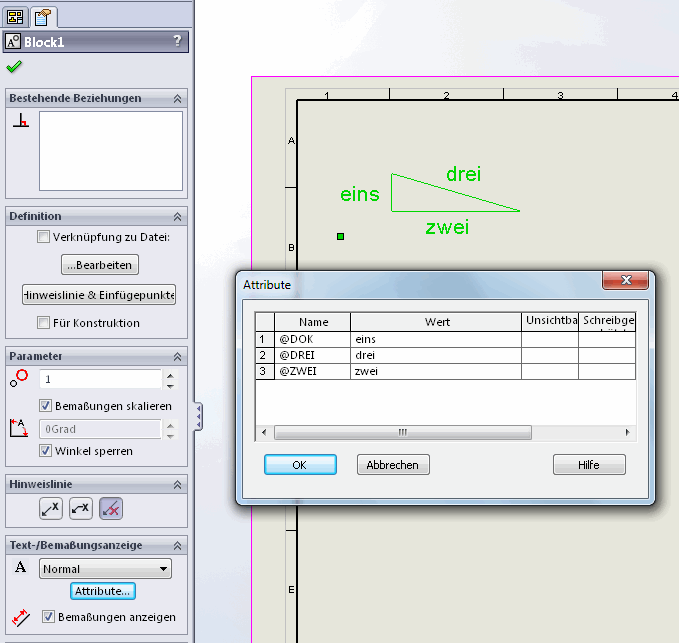Image resolution: width=679 pixels, height=643 pixels.
Task: Select row 1 header in Attribute table
Action: pos(265,339)
